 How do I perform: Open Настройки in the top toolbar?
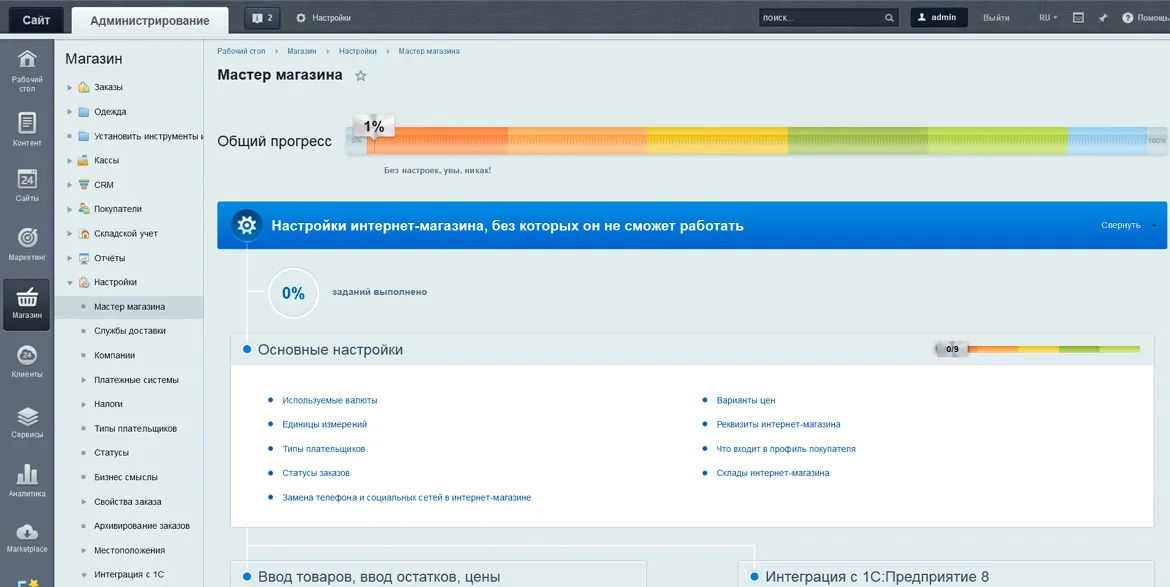tap(324, 18)
